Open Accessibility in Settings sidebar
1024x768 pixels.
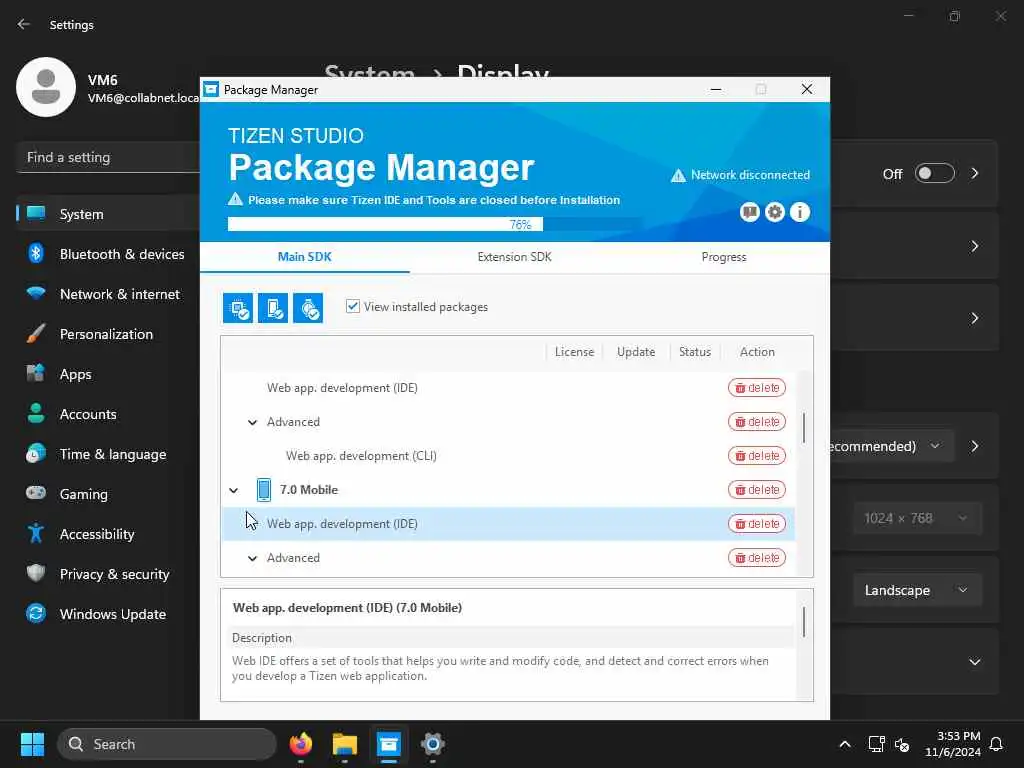[x=107, y=534]
